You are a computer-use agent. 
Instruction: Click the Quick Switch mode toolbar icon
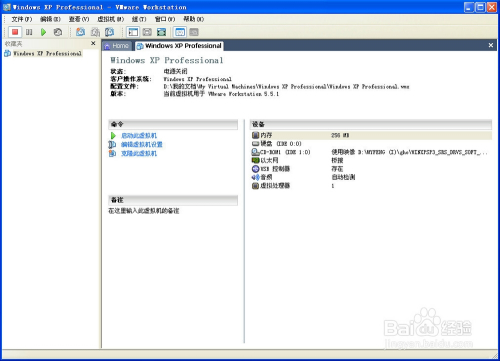(x=147, y=32)
